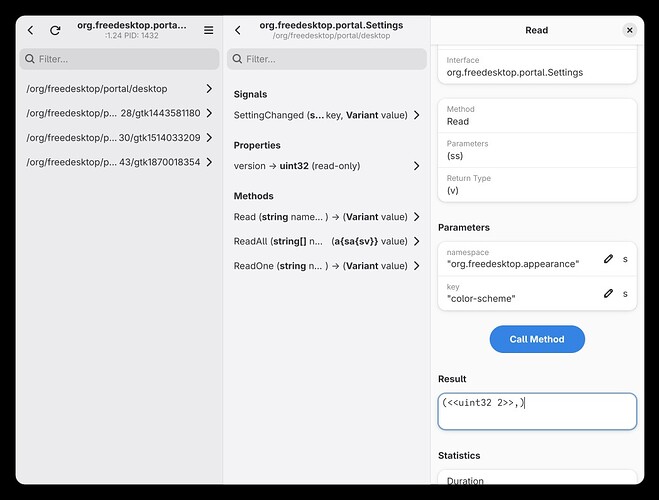Go back from the org.freedesktop.portal service pane
The image size is (659, 500).
click(30, 30)
